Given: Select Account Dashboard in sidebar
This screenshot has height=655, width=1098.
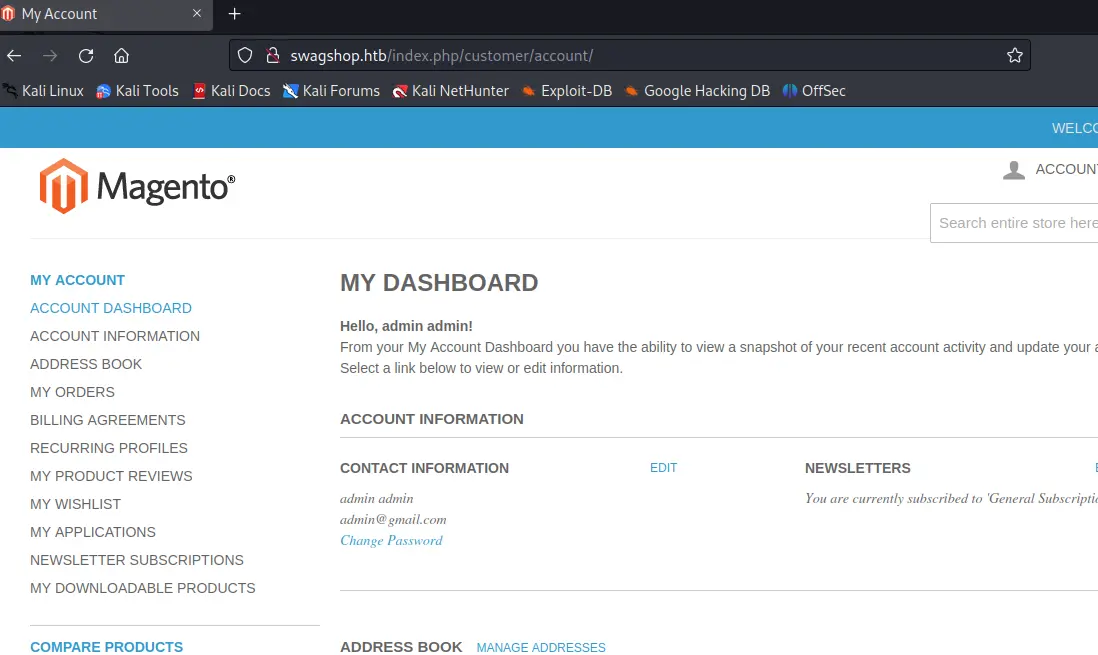Looking at the screenshot, I should tap(111, 308).
